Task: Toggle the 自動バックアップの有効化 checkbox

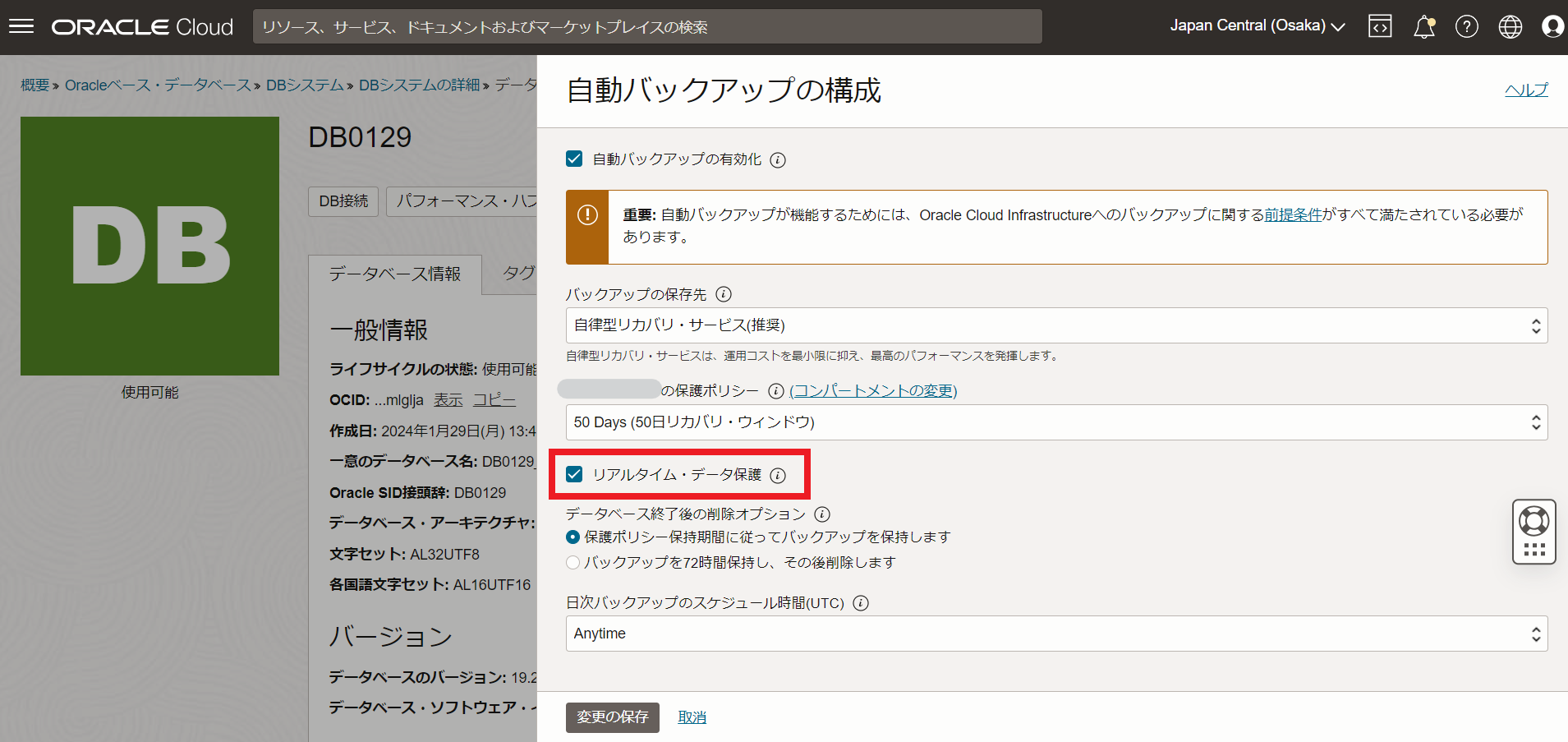Action: pos(574,159)
